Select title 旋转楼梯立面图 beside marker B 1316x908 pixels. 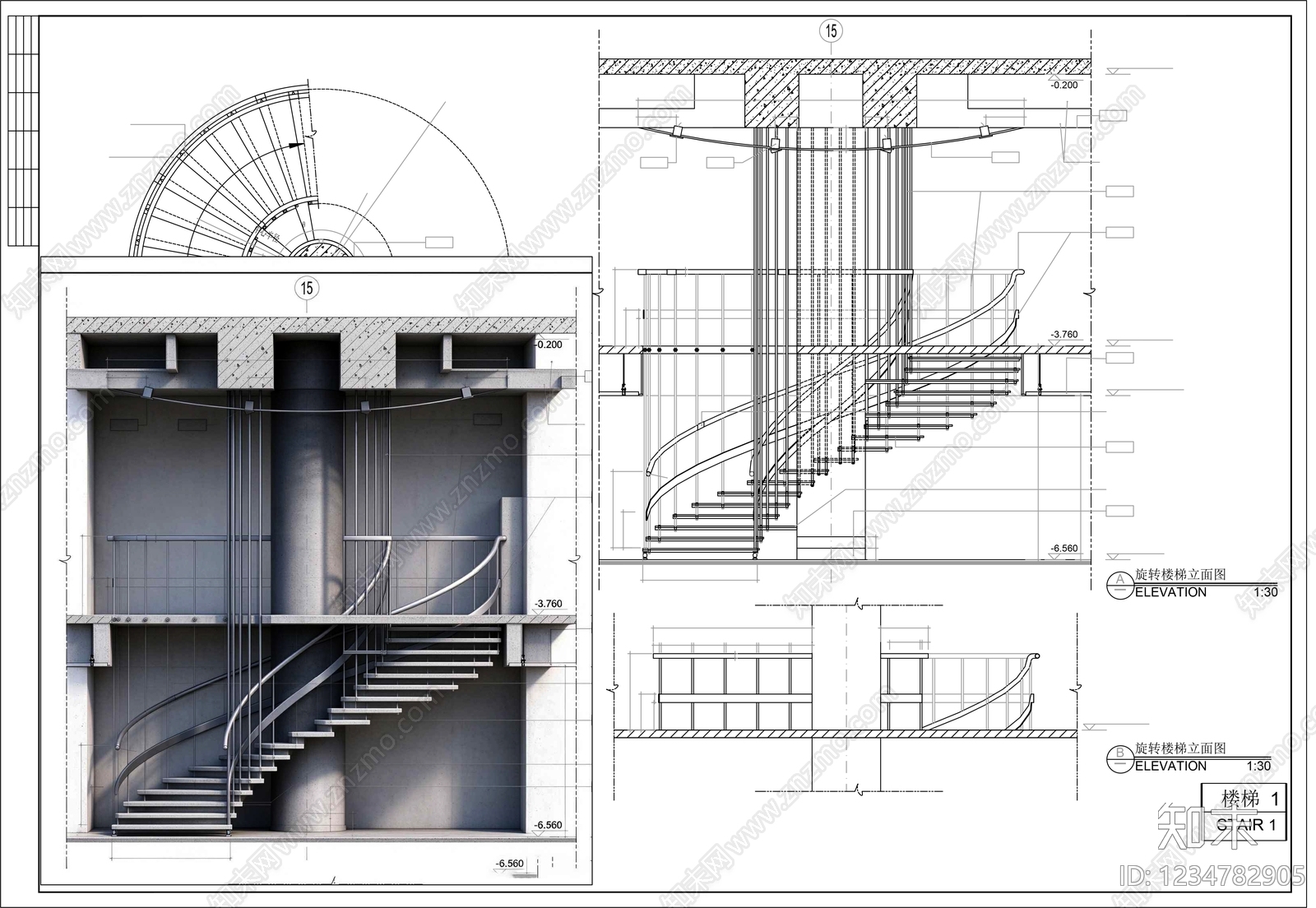pos(1180,748)
